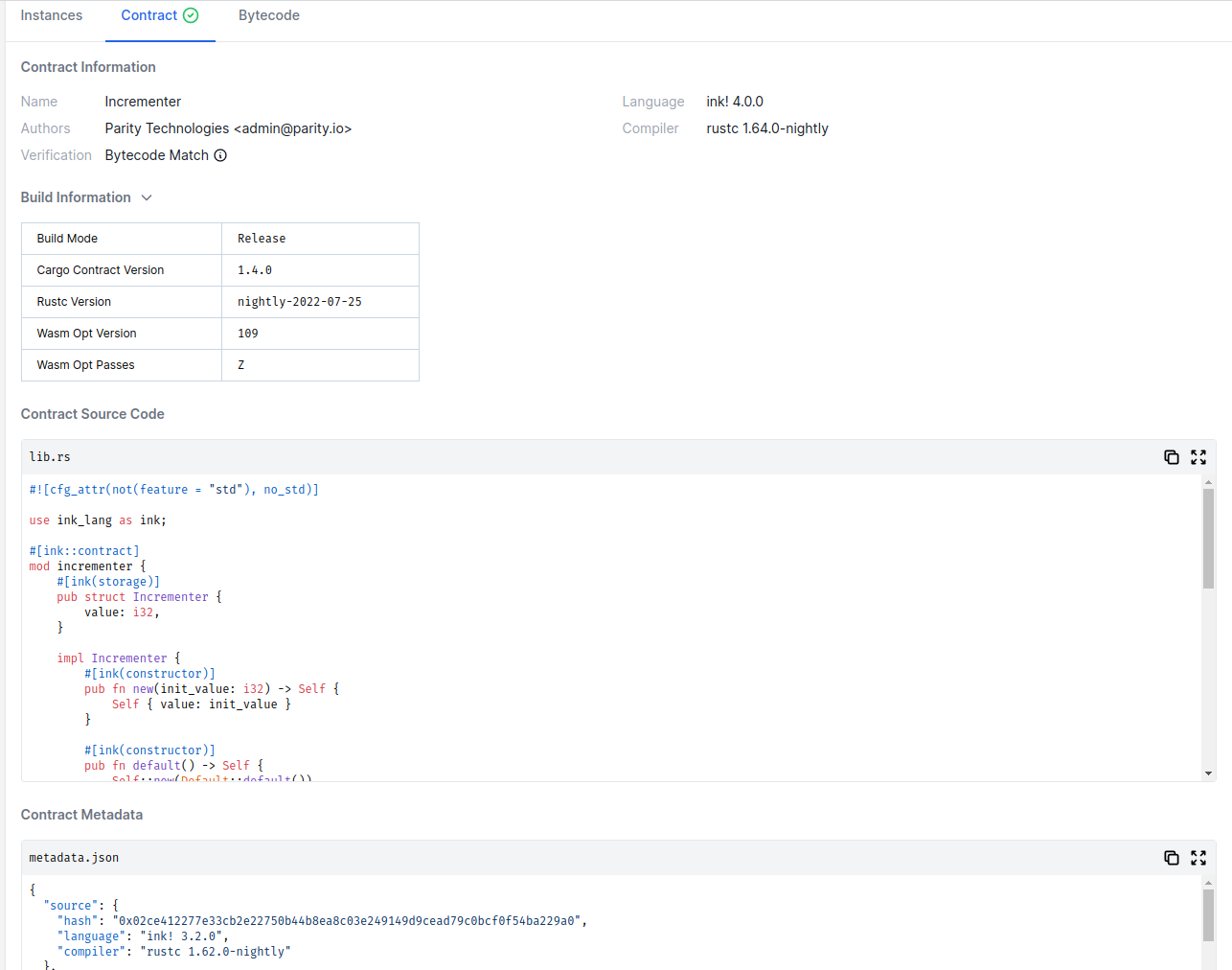This screenshot has width=1232, height=970.
Task: Click the language value "ink! 4.0.0"
Action: pos(735,102)
